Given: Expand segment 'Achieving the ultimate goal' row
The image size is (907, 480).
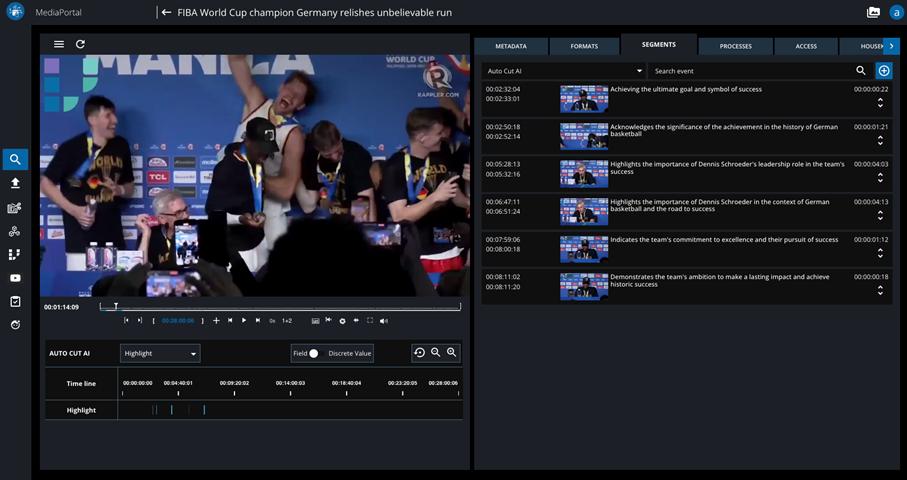Looking at the screenshot, I should point(880,103).
